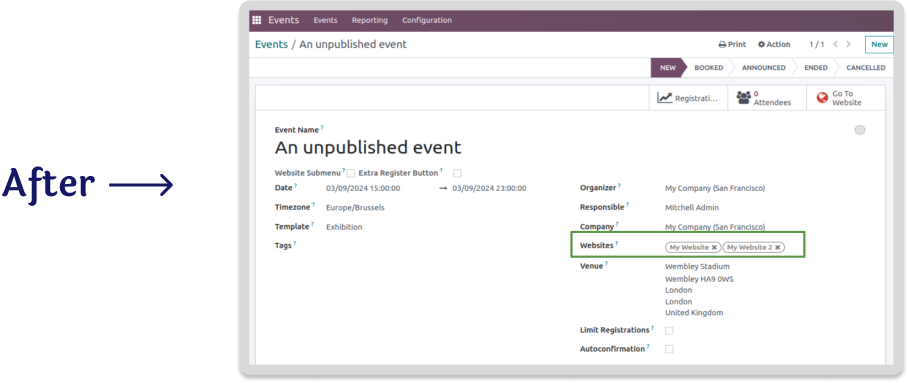The image size is (908, 383).
Task: Open the Events menu item
Action: click(325, 20)
